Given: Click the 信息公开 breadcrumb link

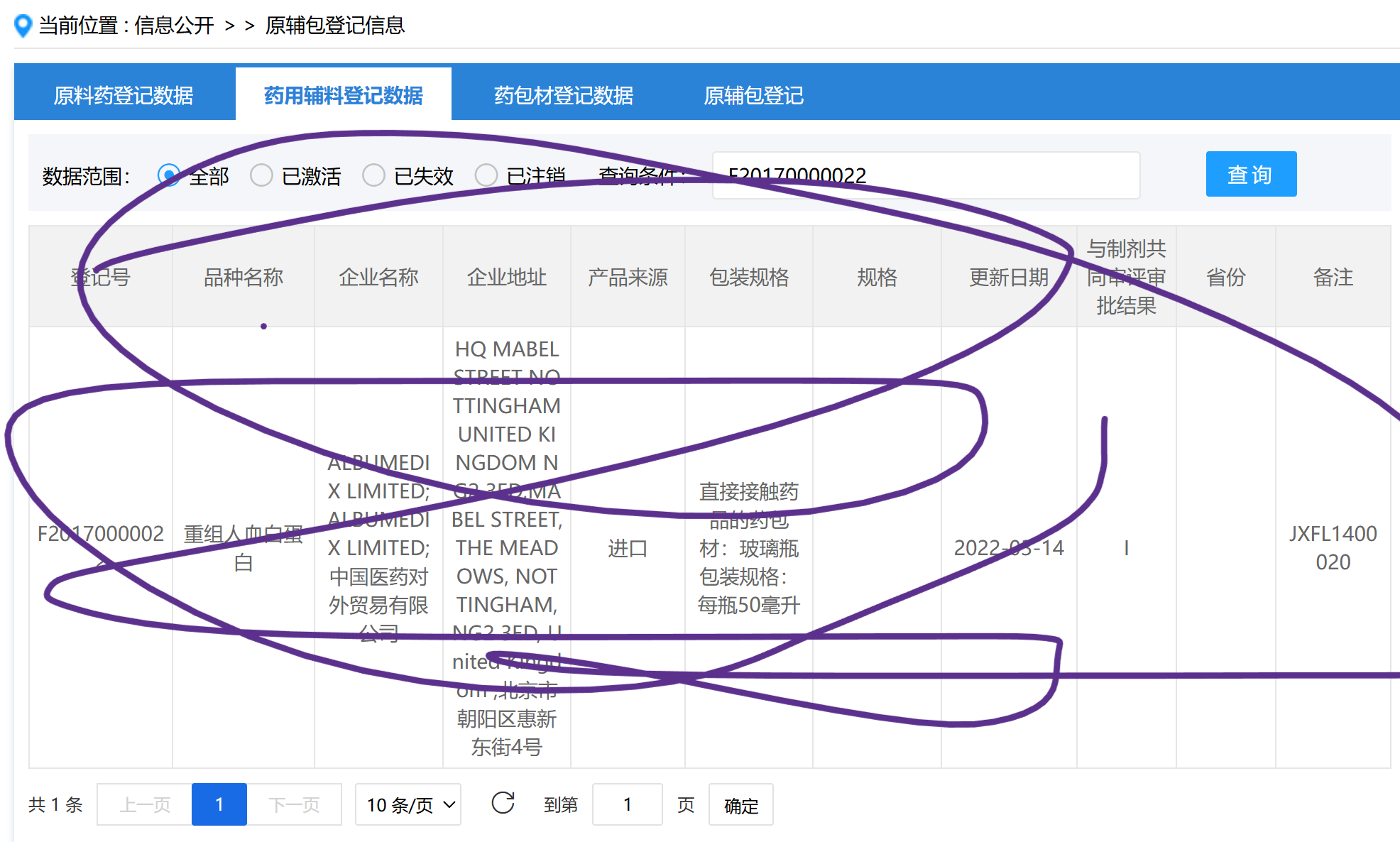Looking at the screenshot, I should click(174, 26).
